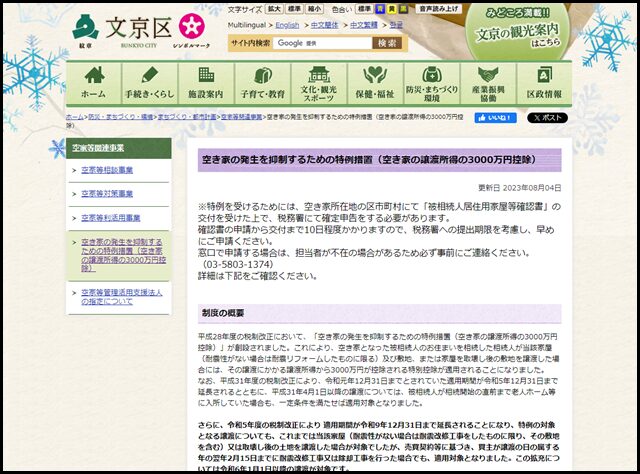Focus the Google site search field
Image resolution: width=640 pixels, height=474 pixels.
coord(322,43)
